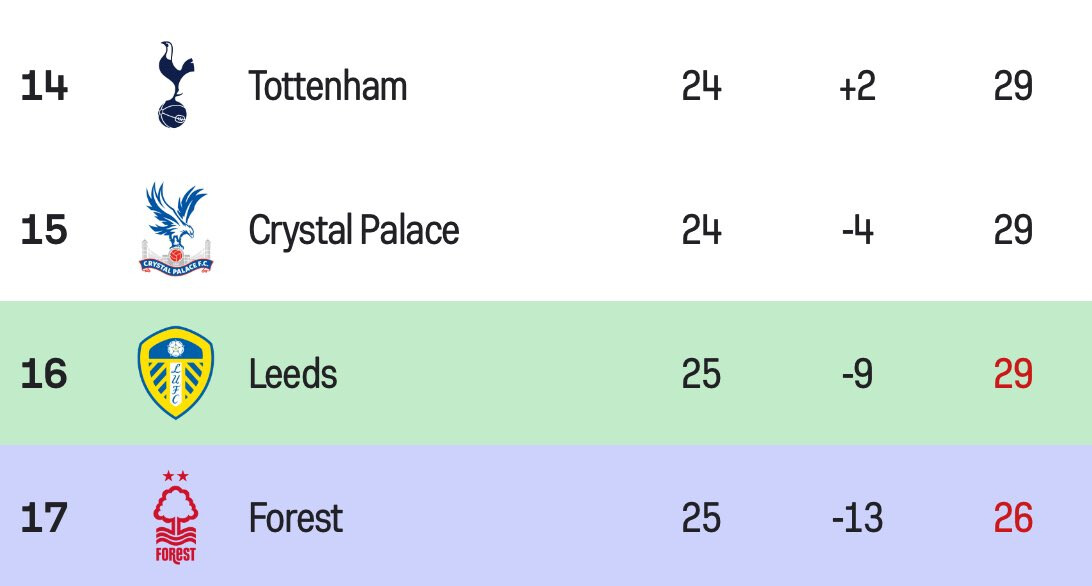Viewport: 1092px width, 586px height.
Task: Click the Nottingham Forest tree crest
Action: pyautogui.click(x=176, y=517)
